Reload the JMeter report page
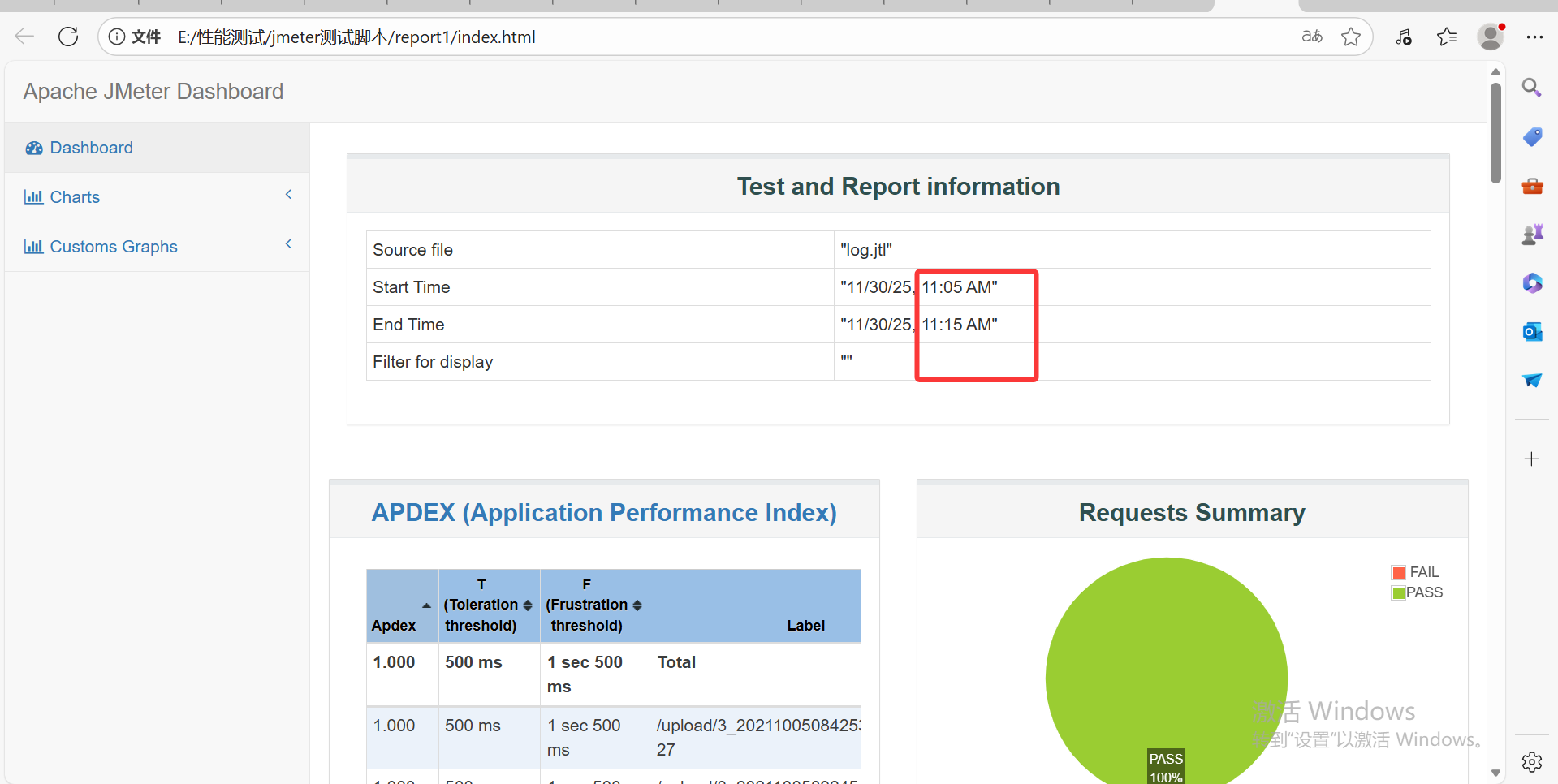The width and height of the screenshot is (1558, 784). (68, 37)
